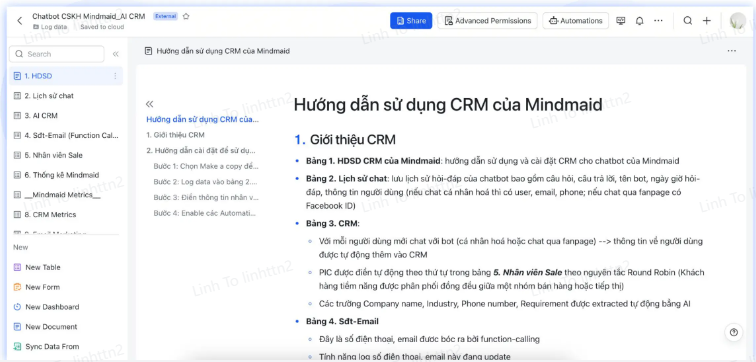
Task: Jump to outline Bước 1: Chọn Make a copy
Action: tap(206, 166)
